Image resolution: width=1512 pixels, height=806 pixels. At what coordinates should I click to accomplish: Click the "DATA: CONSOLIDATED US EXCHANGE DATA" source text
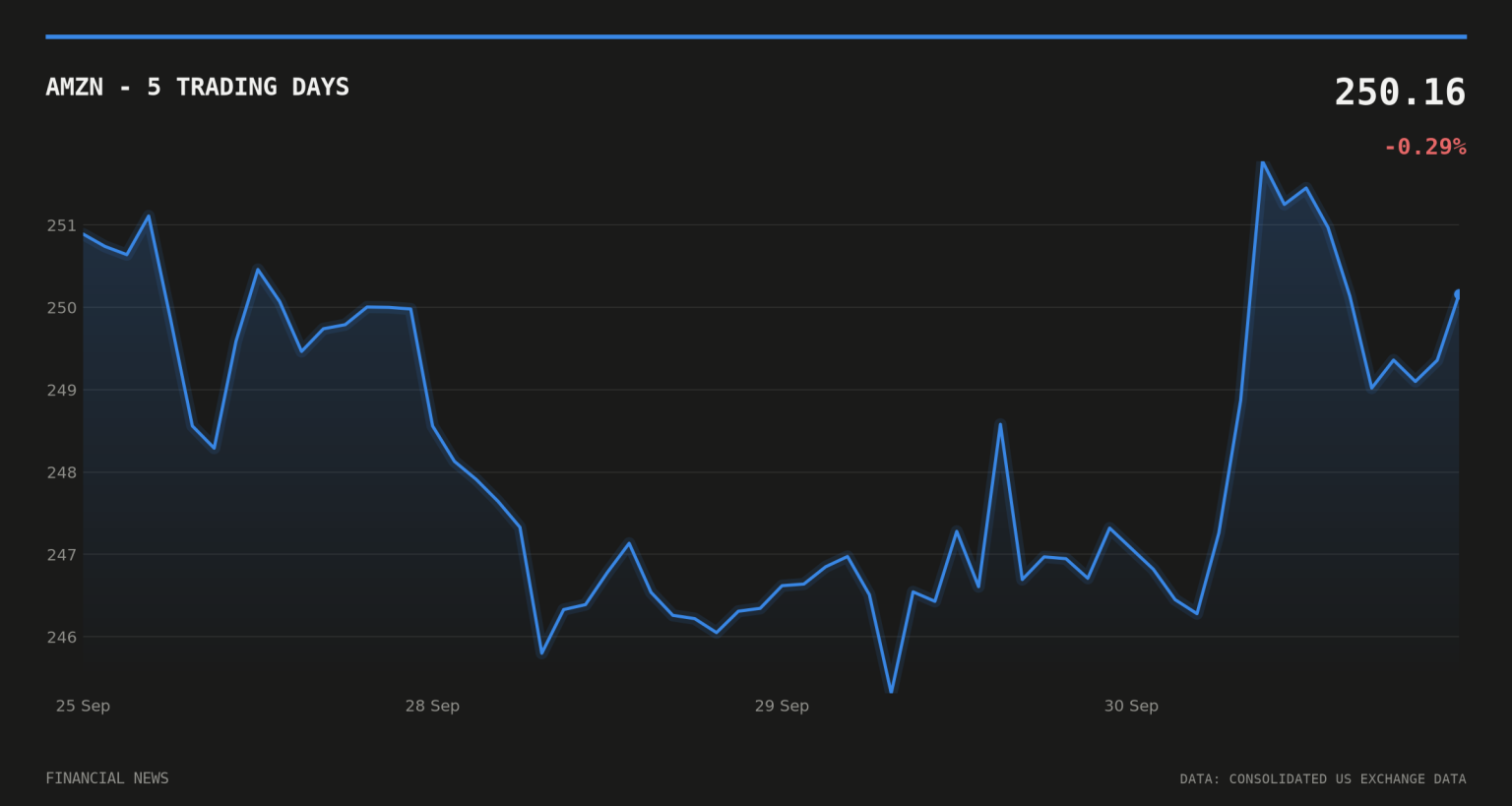click(x=1323, y=779)
